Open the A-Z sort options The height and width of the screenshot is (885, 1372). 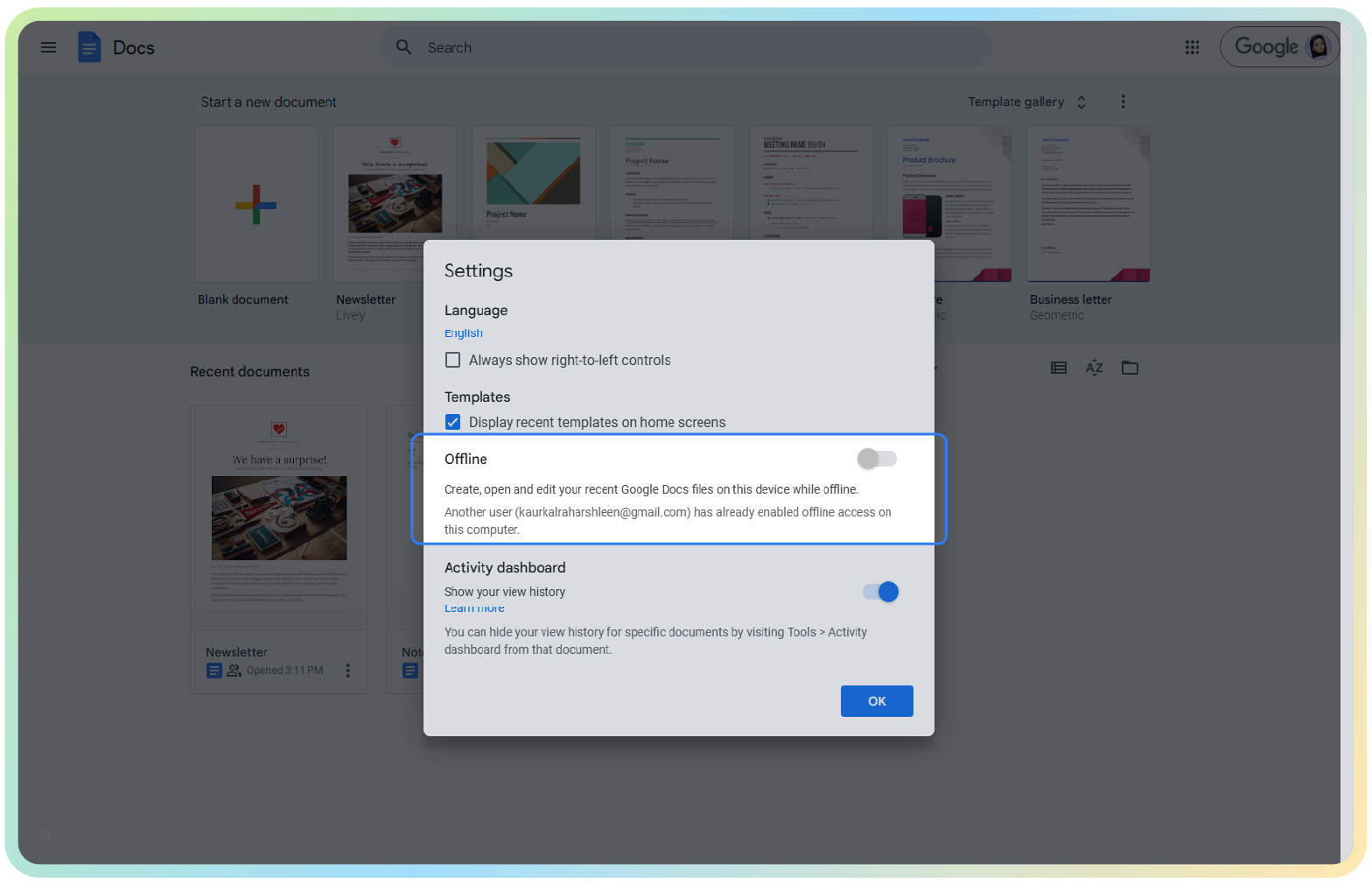click(x=1094, y=368)
